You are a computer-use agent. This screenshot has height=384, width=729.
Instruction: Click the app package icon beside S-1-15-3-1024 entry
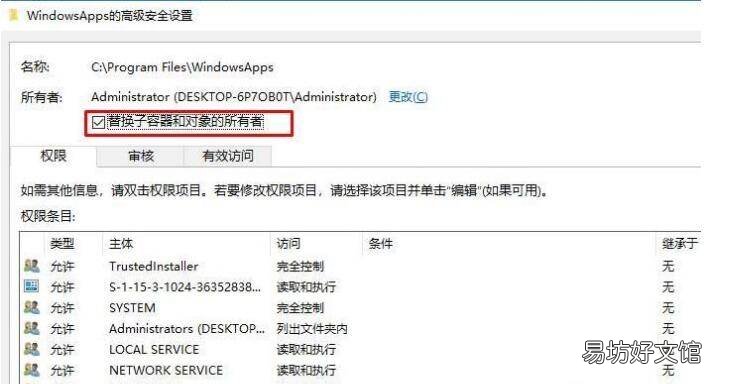coord(32,286)
